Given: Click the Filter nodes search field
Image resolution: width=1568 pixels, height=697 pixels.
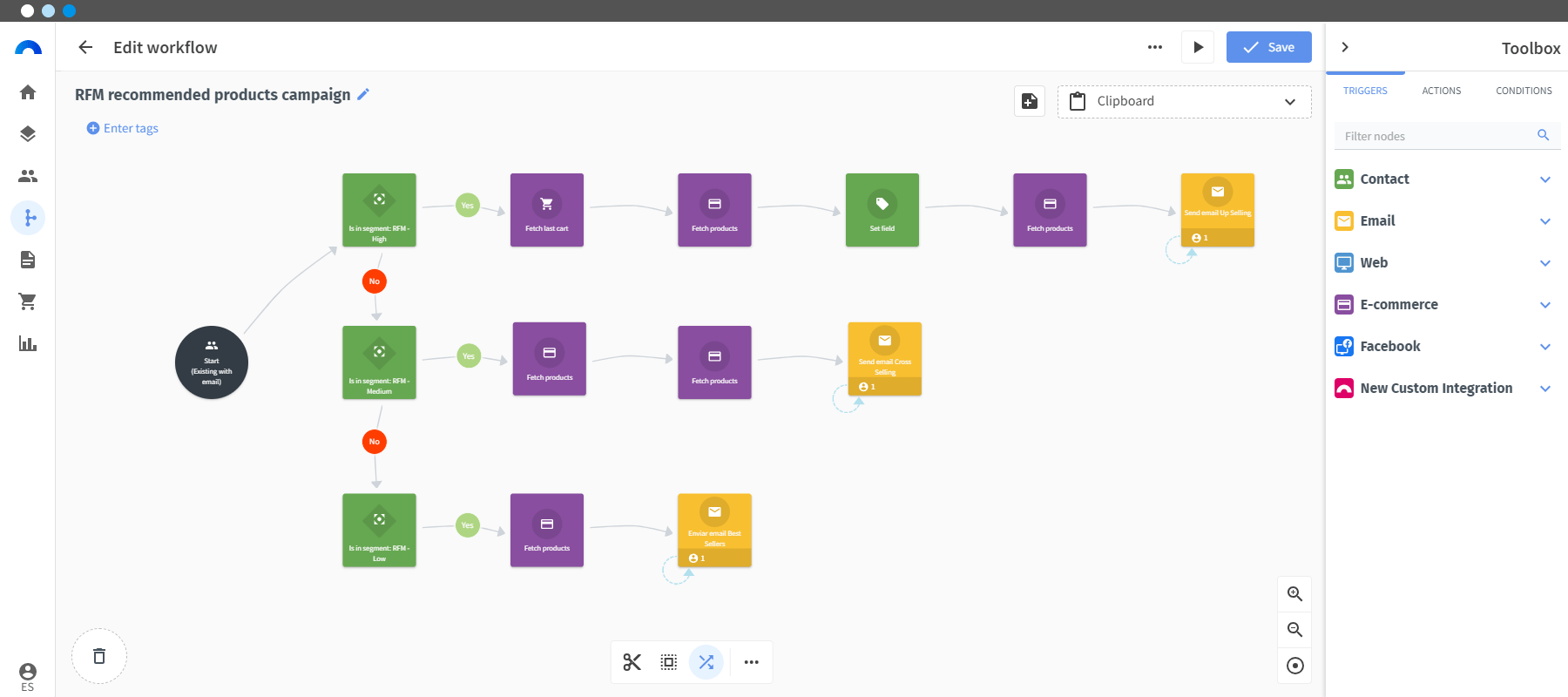Looking at the screenshot, I should coord(1437,136).
